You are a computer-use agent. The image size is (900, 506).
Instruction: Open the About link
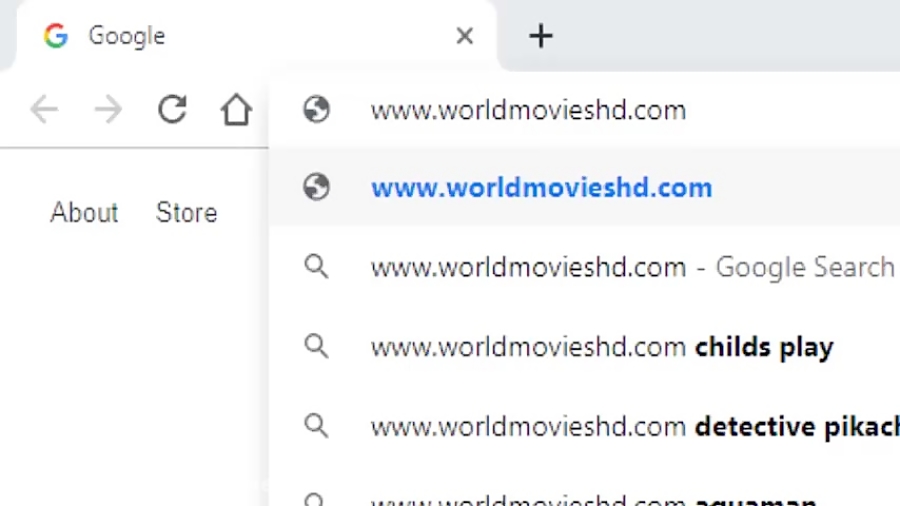[x=84, y=212]
